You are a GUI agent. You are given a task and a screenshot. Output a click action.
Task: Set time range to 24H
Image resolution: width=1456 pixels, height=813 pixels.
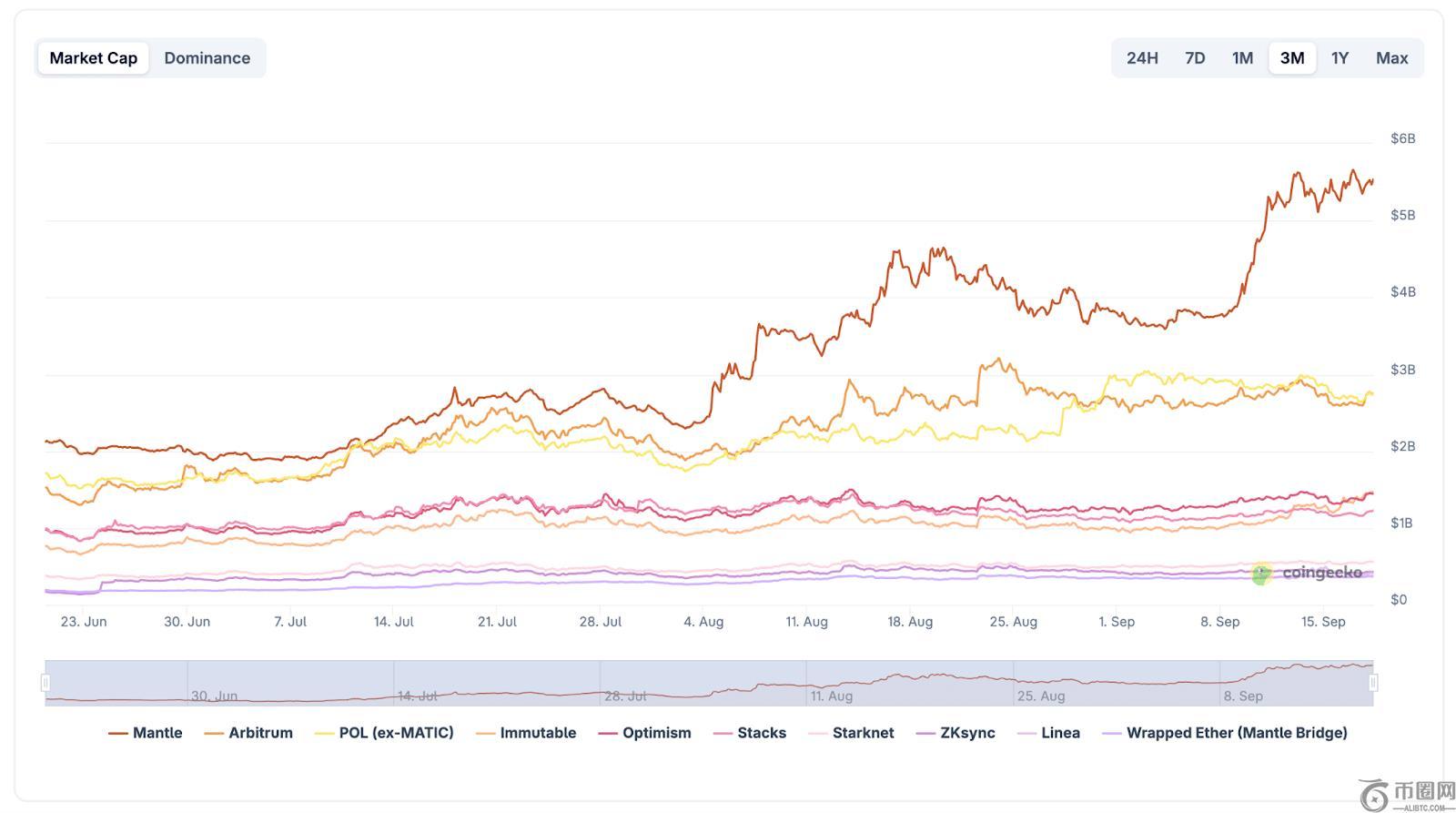tap(1142, 58)
